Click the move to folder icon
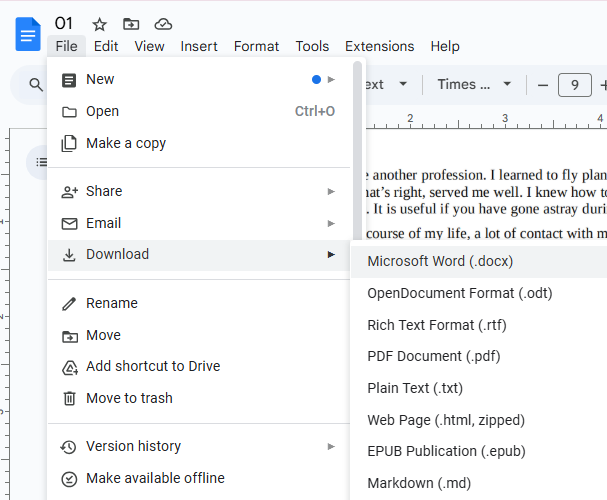 coord(131,24)
